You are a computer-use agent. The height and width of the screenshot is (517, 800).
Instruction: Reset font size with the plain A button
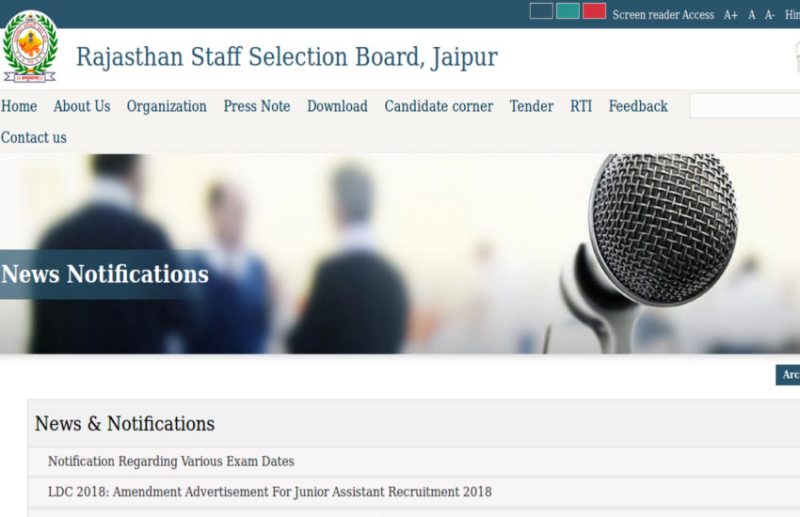click(x=752, y=15)
